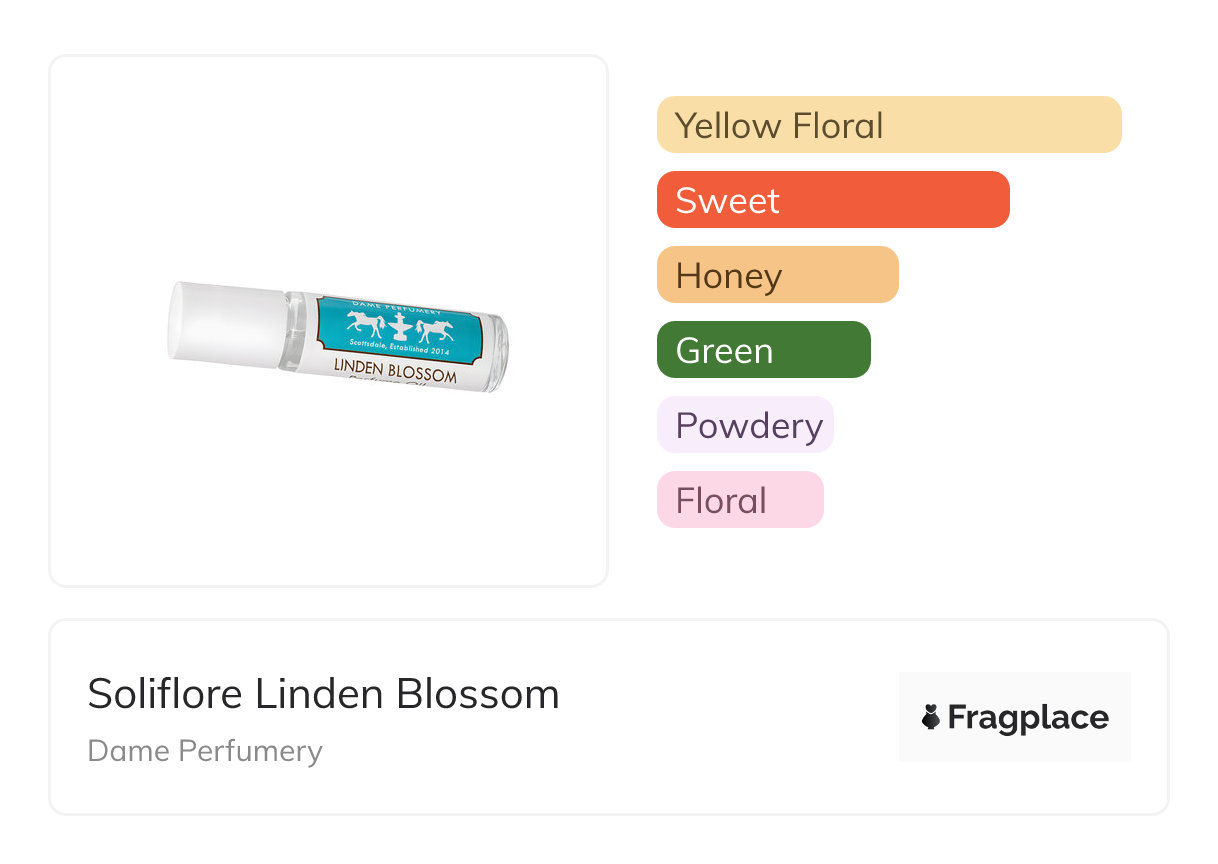Open the Dame Perfumery brand link
Viewport: 1218px width, 864px height.
[x=205, y=751]
